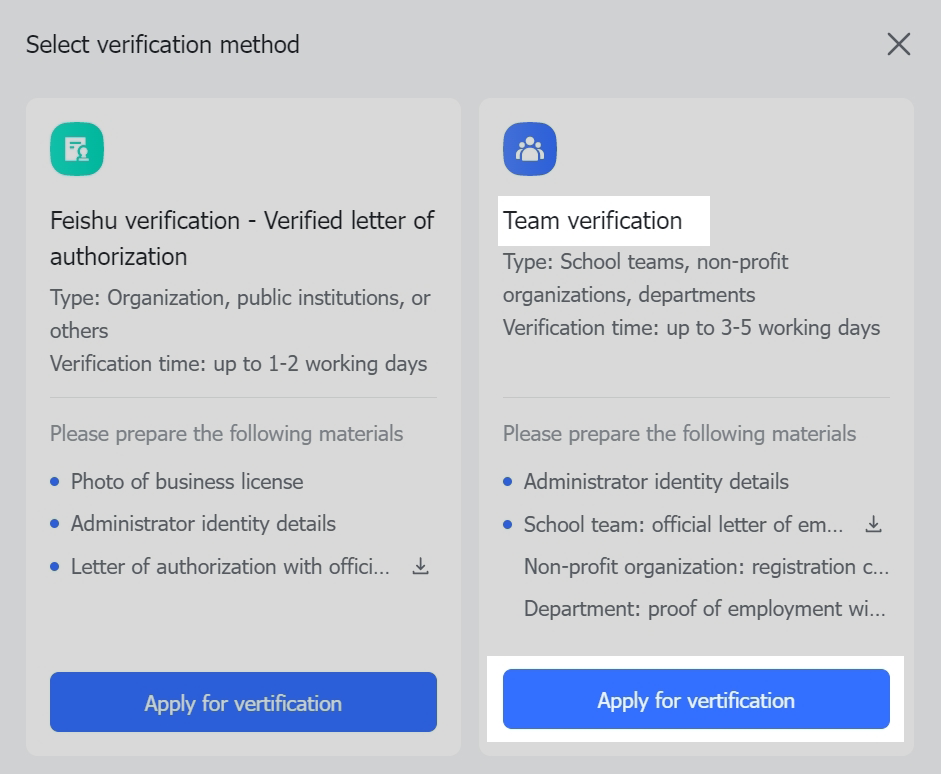This screenshot has height=774, width=941.
Task: Download the letter of authorization template
Action: (420, 566)
